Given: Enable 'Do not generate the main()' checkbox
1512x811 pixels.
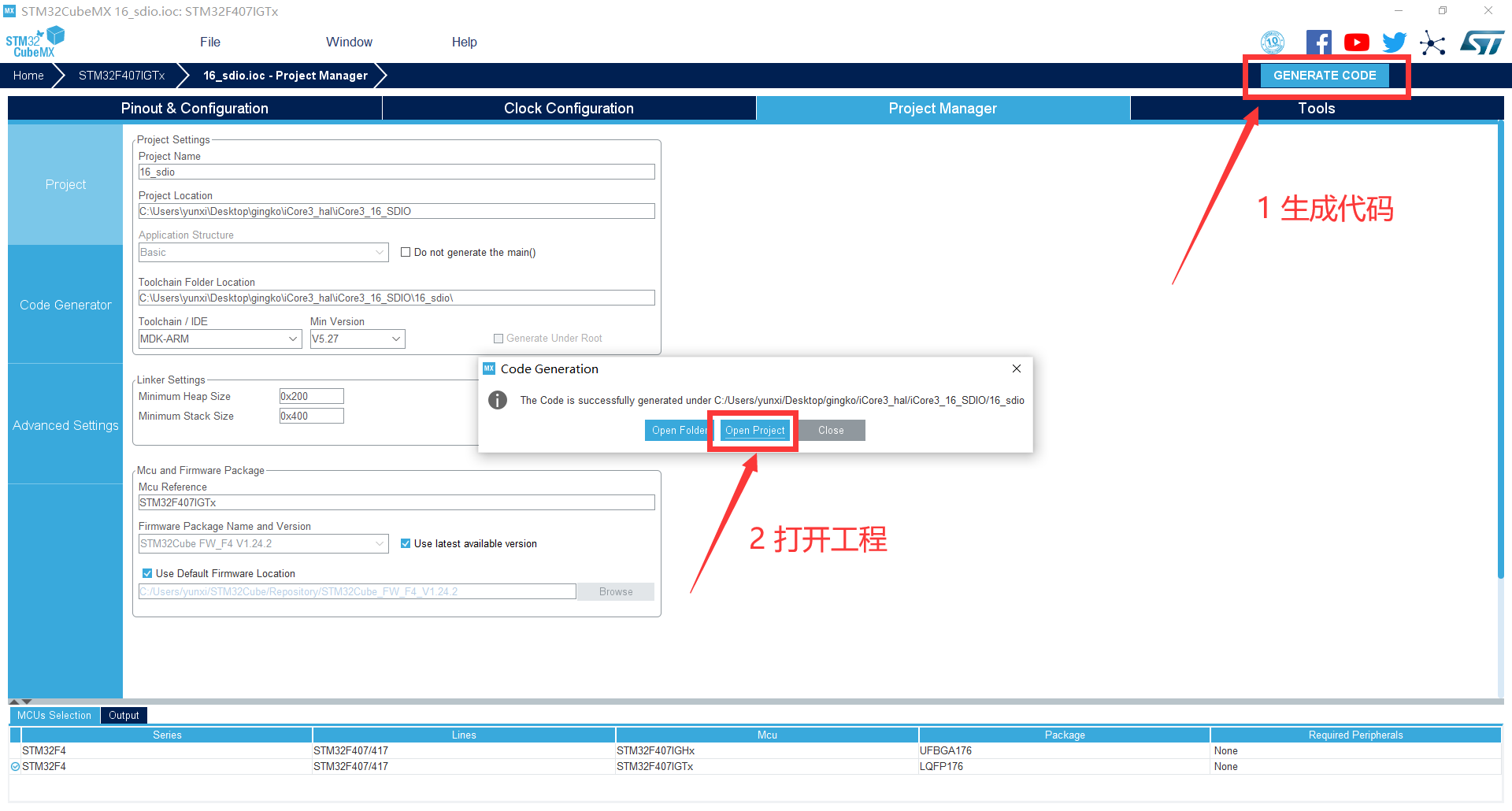Looking at the screenshot, I should coord(406,253).
